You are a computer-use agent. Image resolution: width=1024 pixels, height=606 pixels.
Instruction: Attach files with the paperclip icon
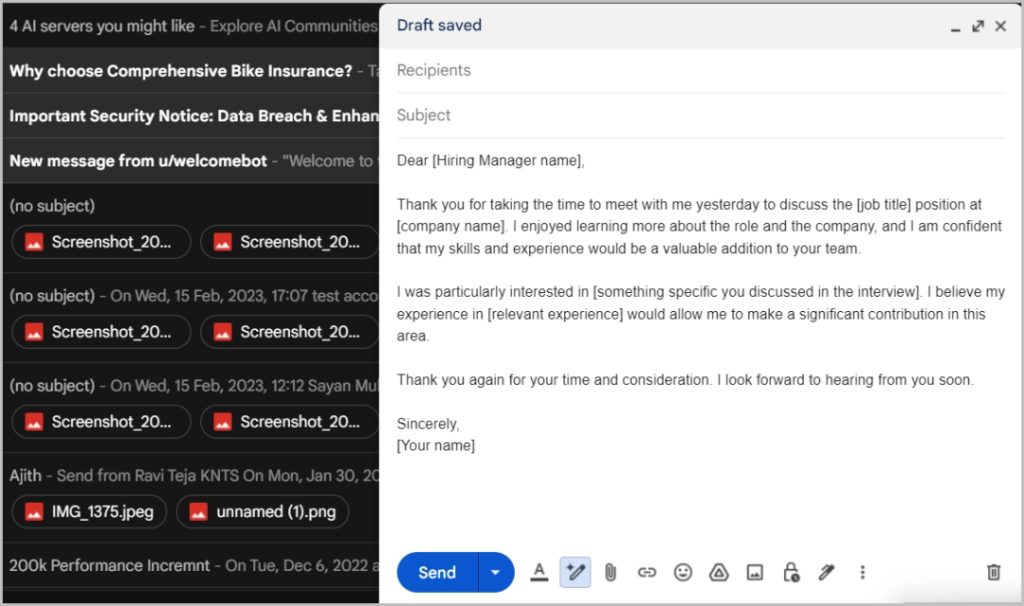[610, 573]
